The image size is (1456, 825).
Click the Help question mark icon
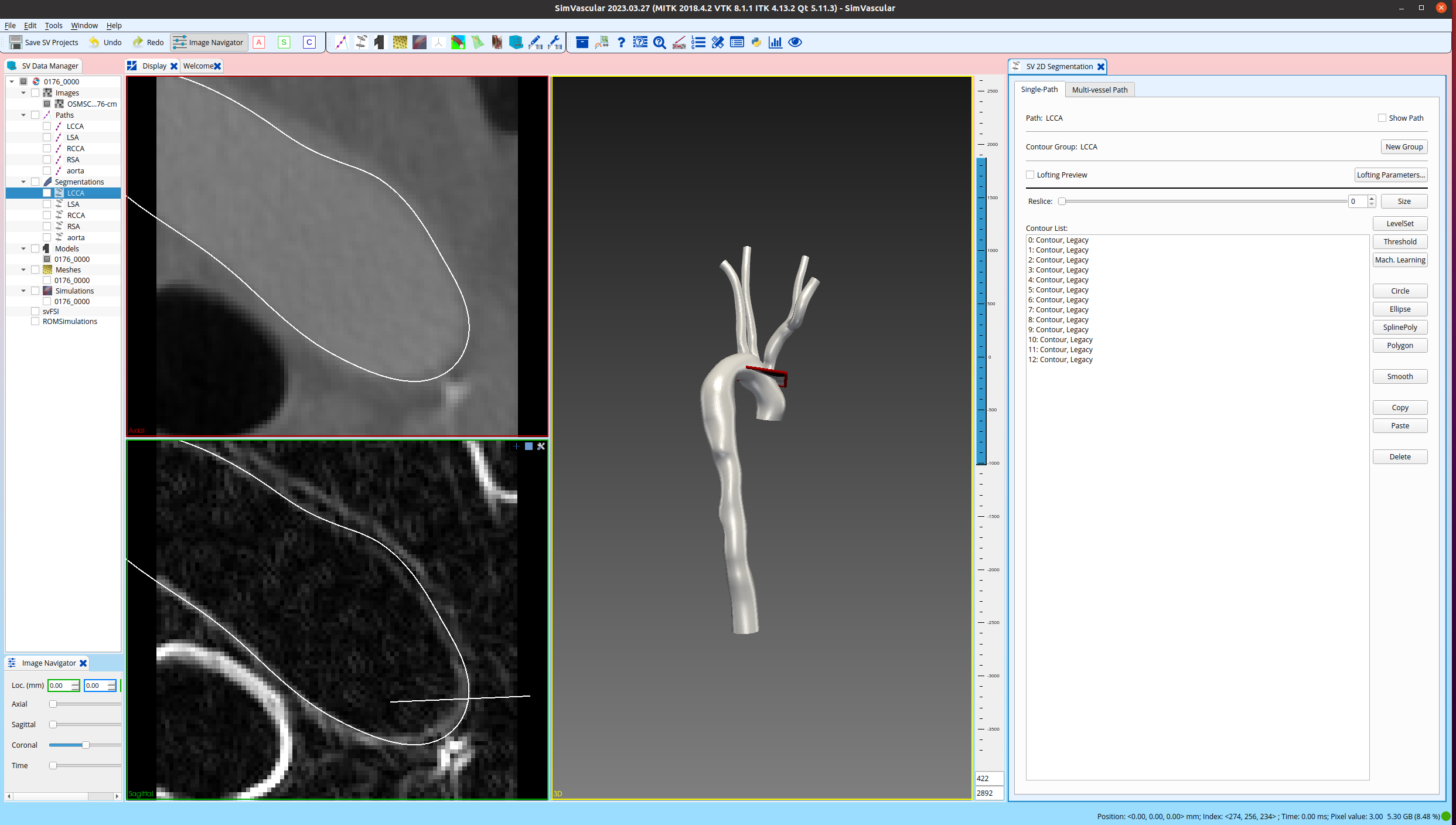tap(620, 42)
